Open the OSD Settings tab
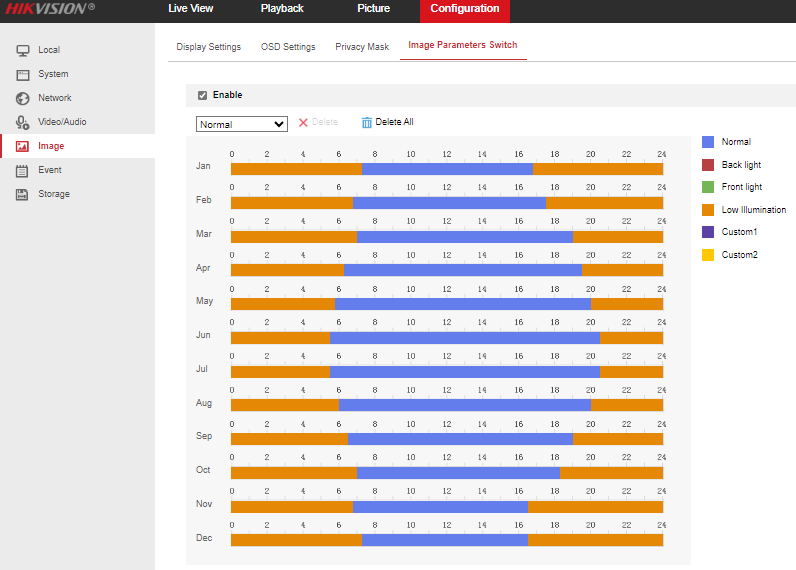This screenshot has width=796, height=570. tap(288, 47)
